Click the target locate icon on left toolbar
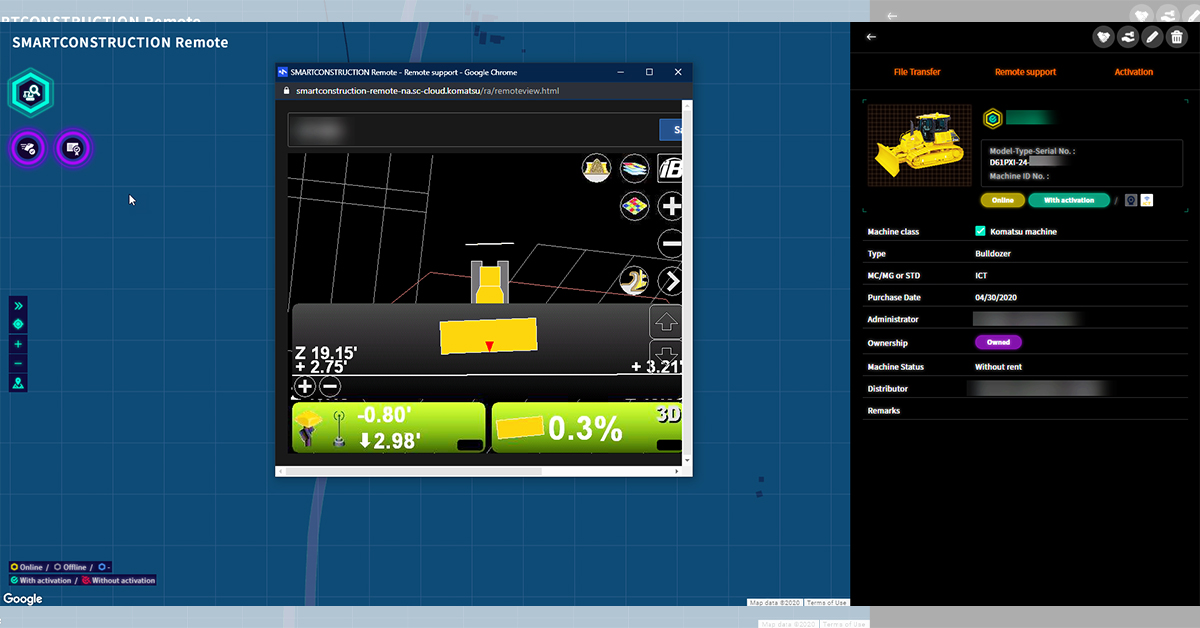The height and width of the screenshot is (628, 1200). coord(18,325)
